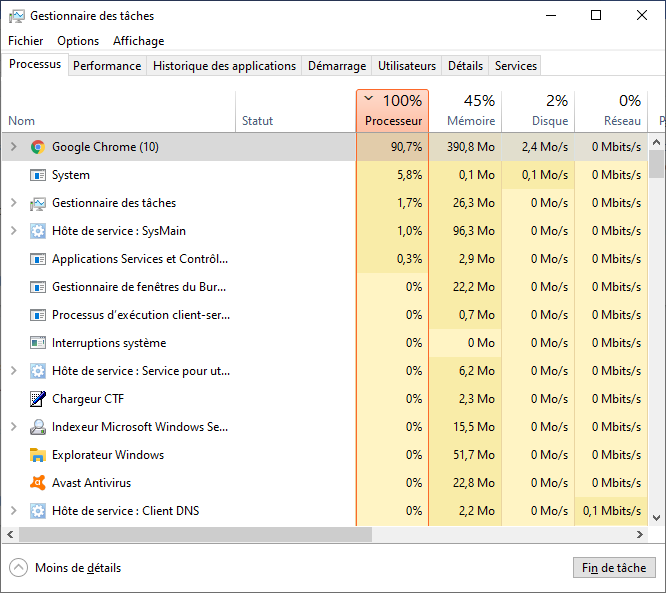Expand Hôte de service Client DNS
Screen dimensions: 666x593
tap(14, 511)
